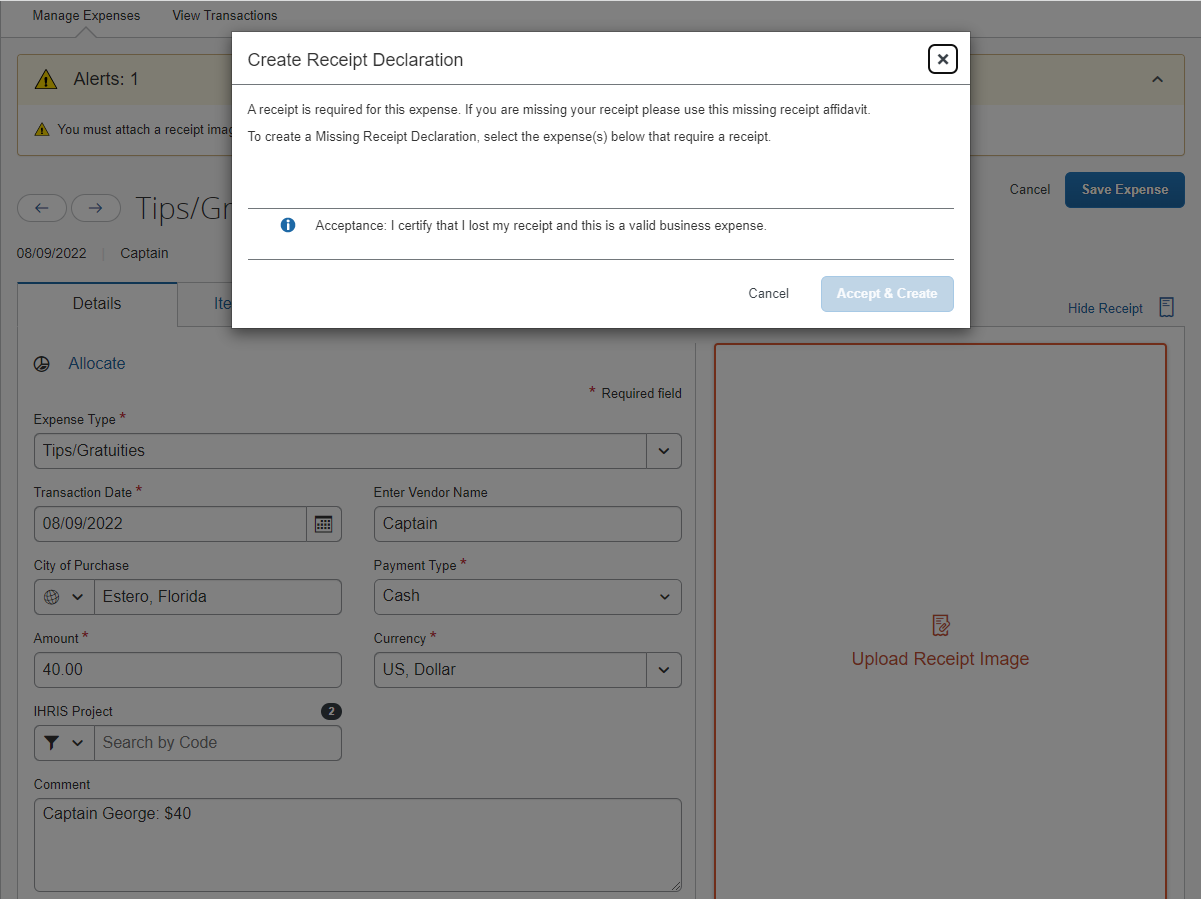Select the Details tab

click(x=97, y=304)
